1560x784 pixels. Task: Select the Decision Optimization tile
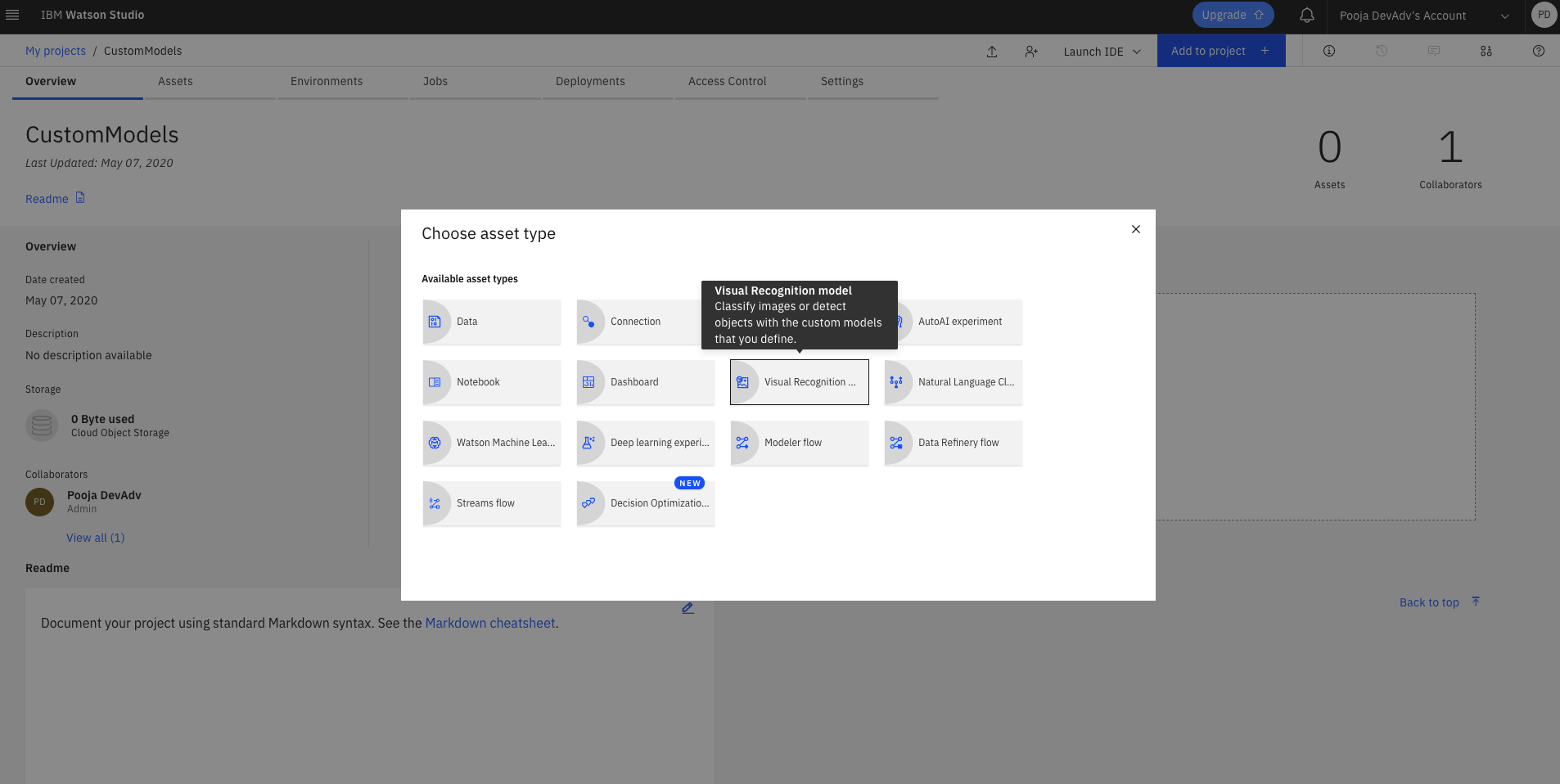click(646, 503)
